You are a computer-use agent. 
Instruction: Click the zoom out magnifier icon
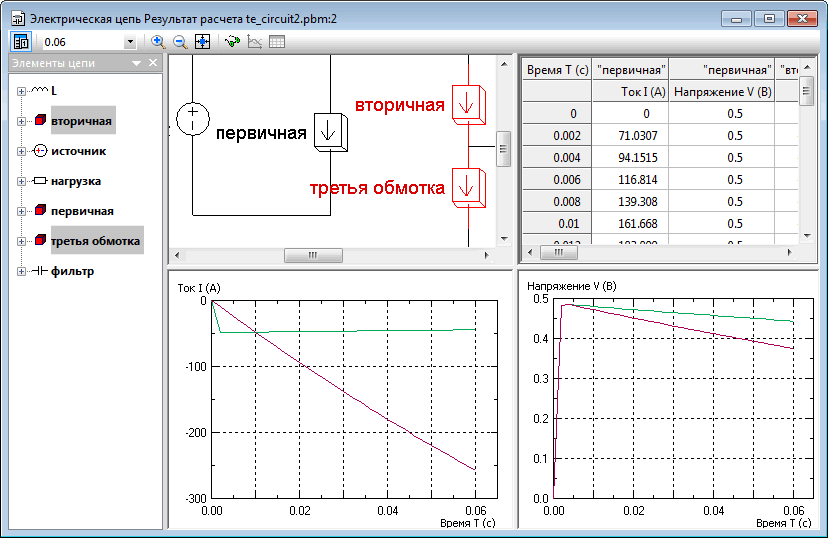180,42
